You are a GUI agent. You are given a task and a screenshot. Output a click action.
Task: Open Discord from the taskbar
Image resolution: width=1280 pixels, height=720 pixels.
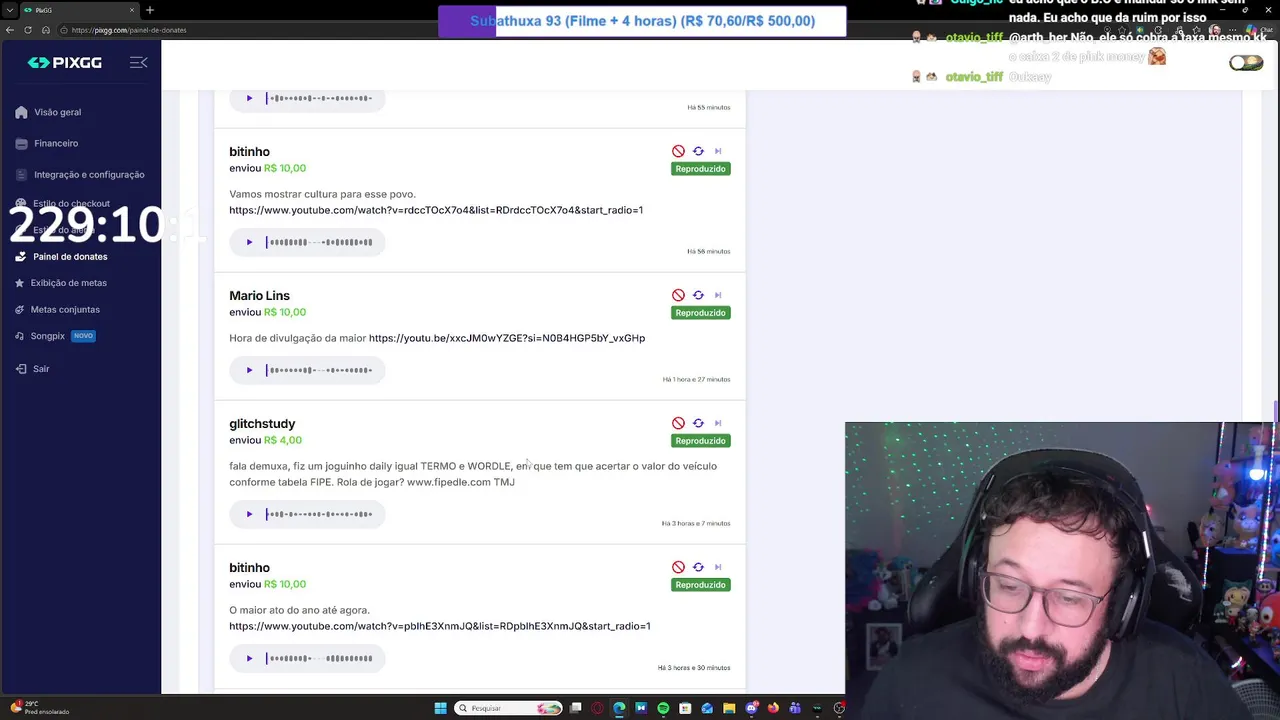(751, 708)
